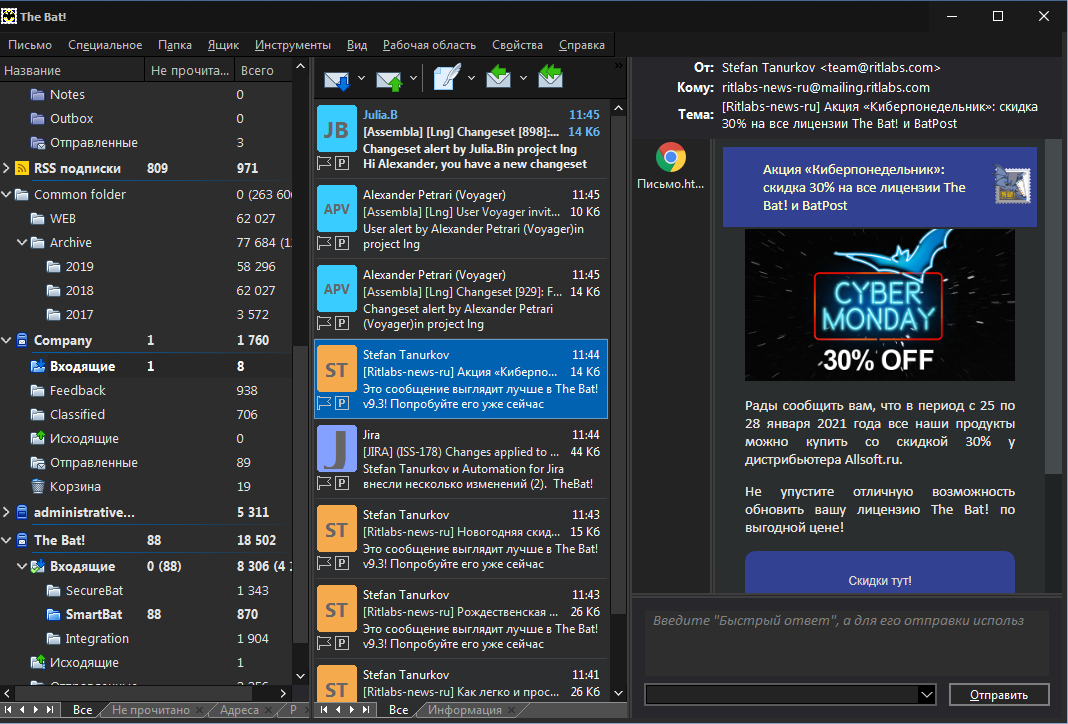The image size is (1068, 724).
Task: Click the Reply toolbar icon
Action: tap(499, 77)
